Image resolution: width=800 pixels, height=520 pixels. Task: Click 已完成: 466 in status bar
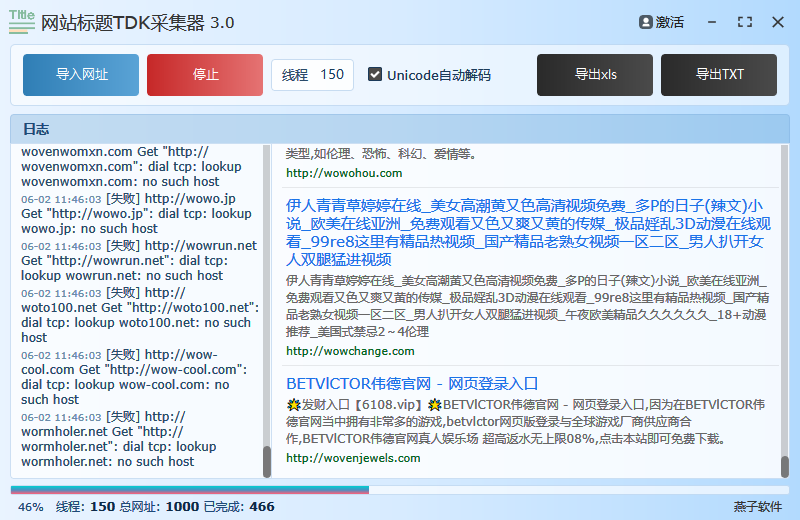coord(239,507)
